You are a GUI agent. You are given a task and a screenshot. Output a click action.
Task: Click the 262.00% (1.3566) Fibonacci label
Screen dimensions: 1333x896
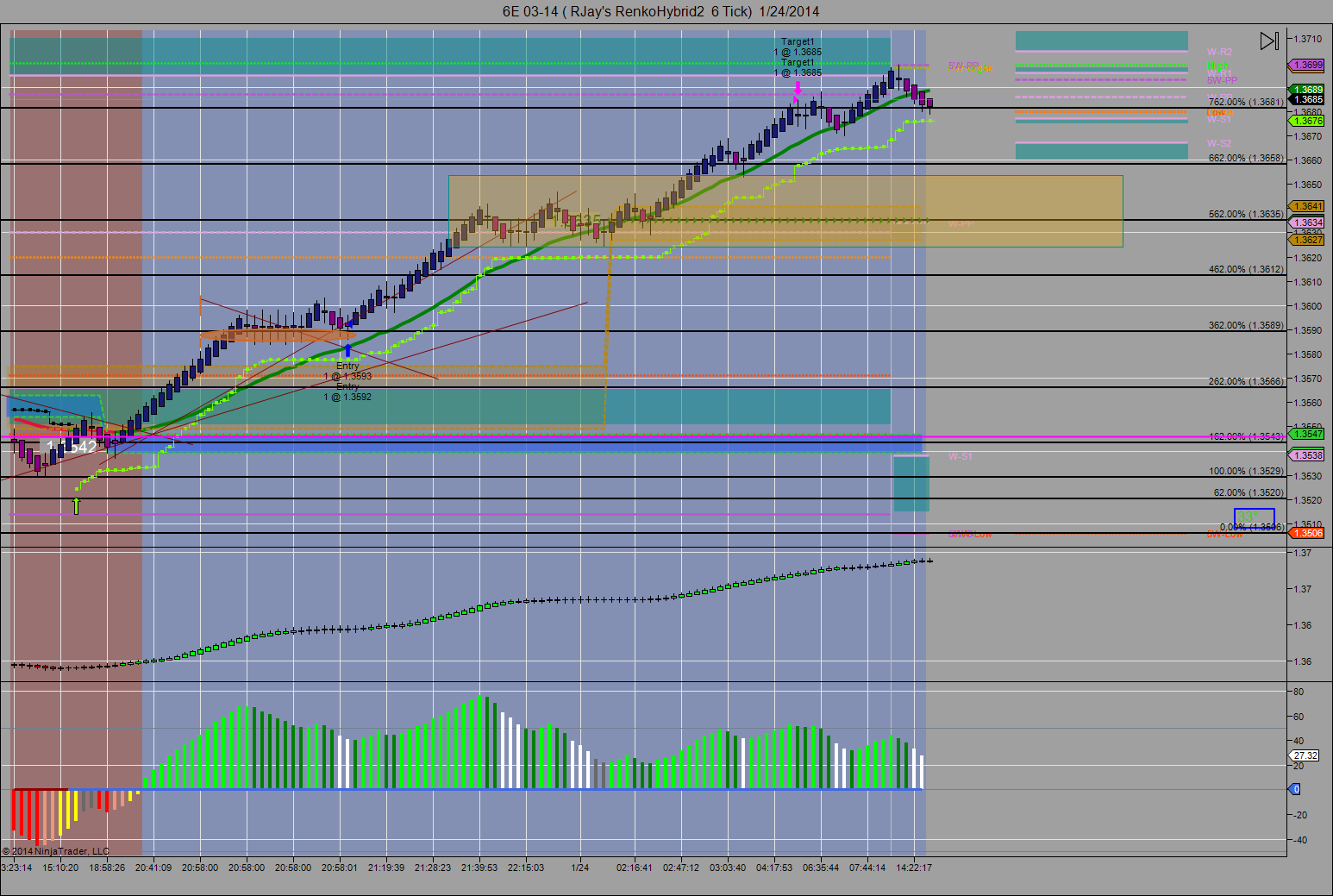pos(1246,381)
